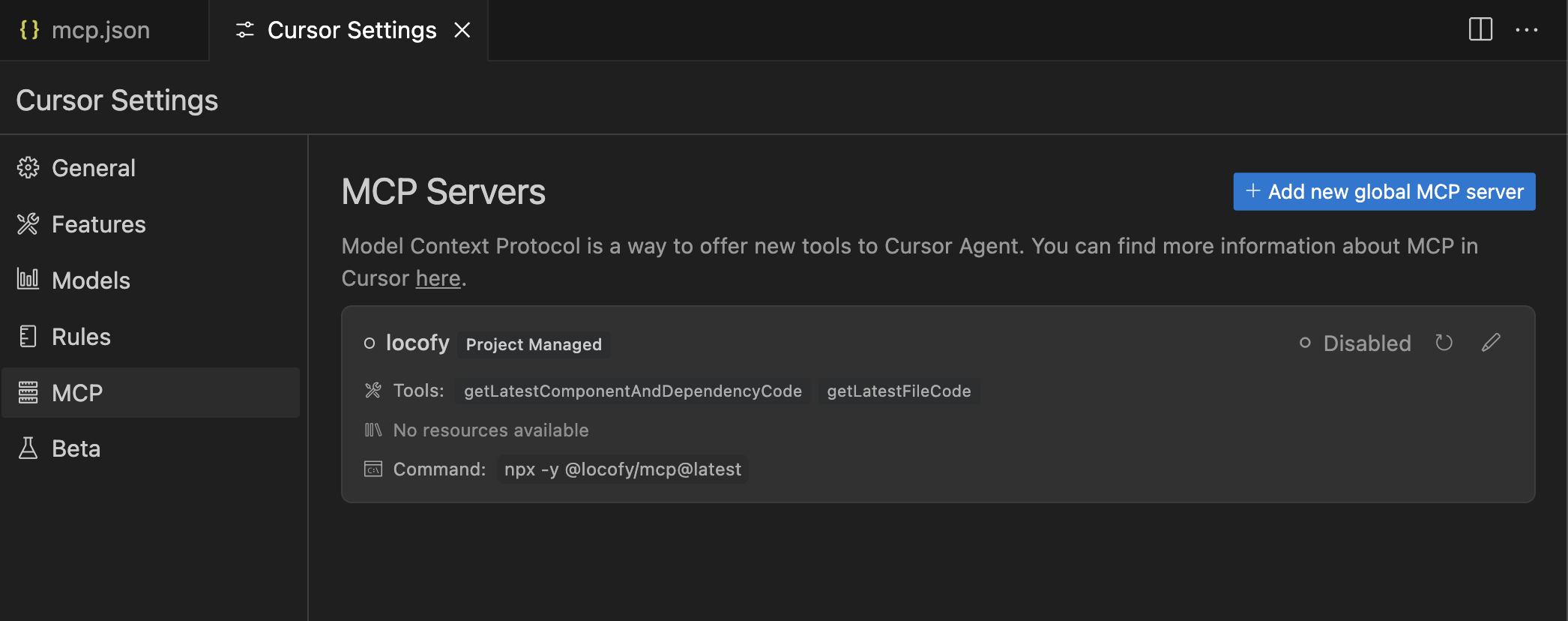Select the getLatestFileCode tool chip
This screenshot has width=1568, height=621.
pos(899,391)
